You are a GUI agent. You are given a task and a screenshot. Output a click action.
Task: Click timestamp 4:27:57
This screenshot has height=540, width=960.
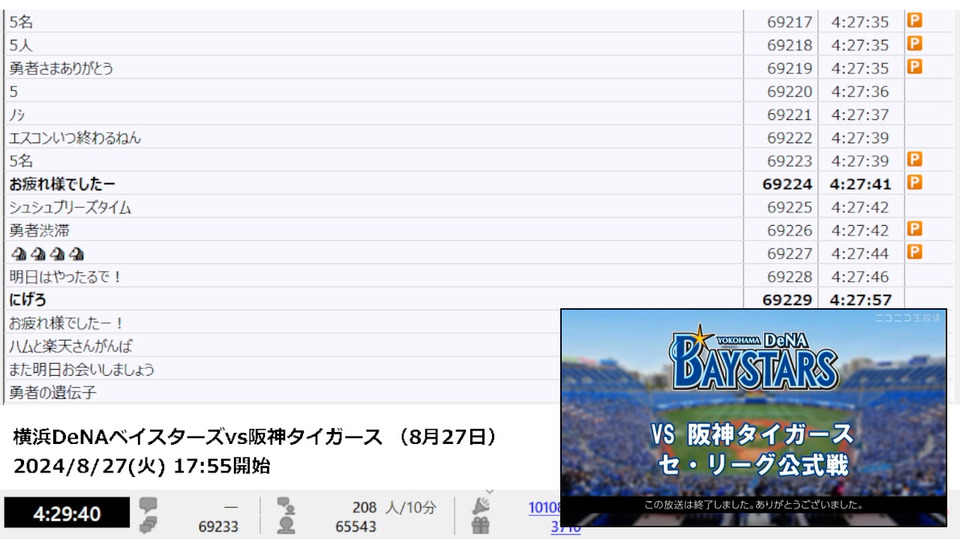click(x=860, y=299)
